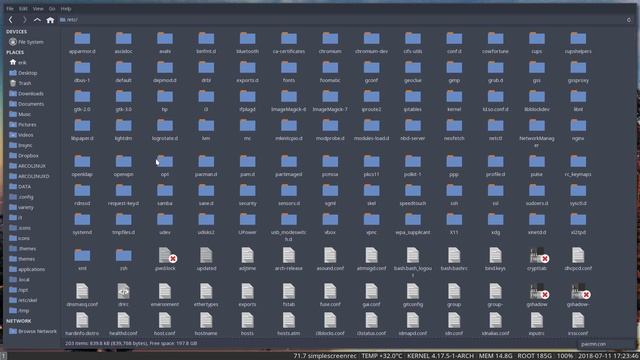Open Trash in the sidebar
640x360 pixels.
click(x=20, y=83)
